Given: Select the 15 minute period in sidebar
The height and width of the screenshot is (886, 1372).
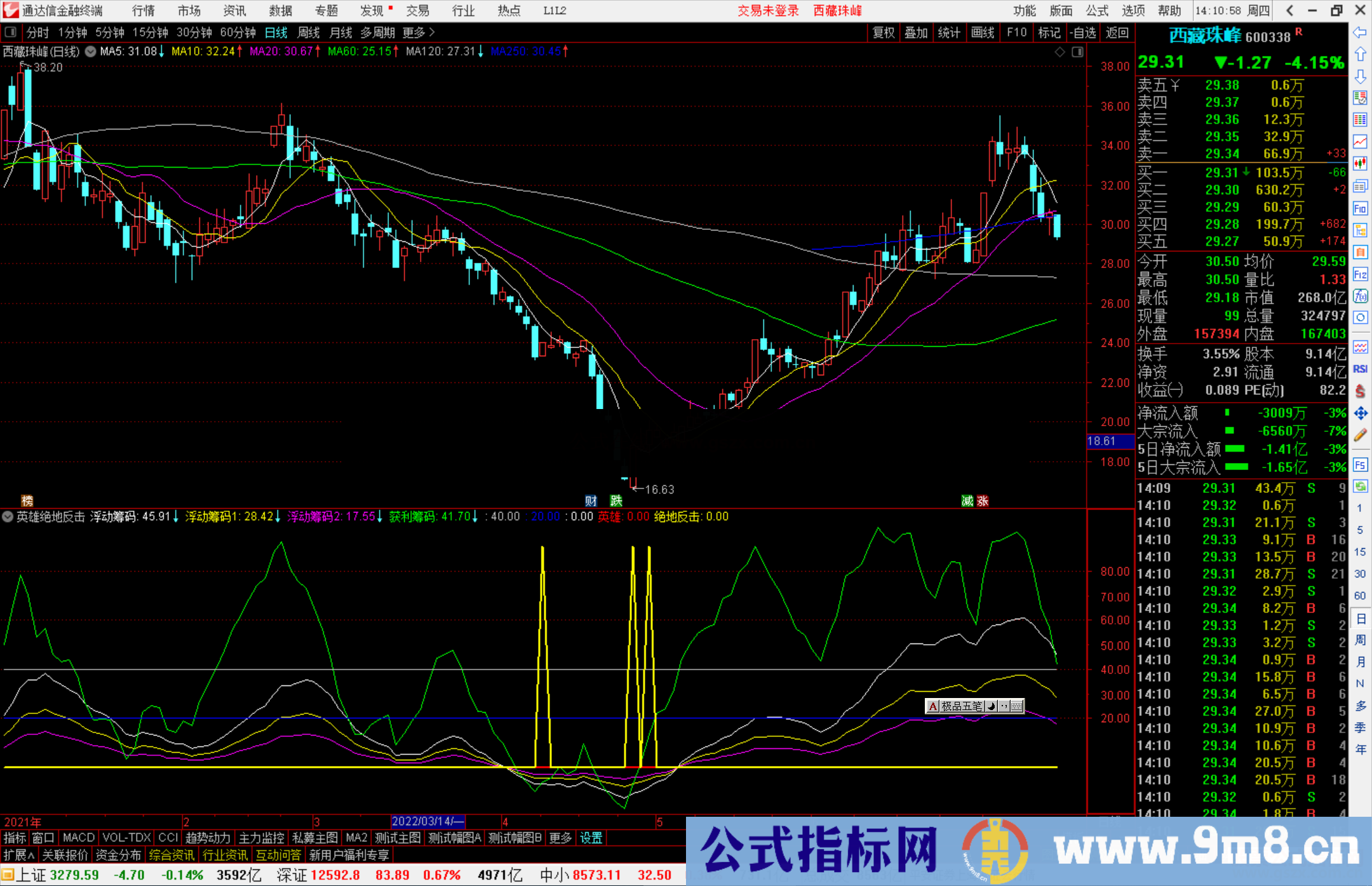Looking at the screenshot, I should coord(1359,551).
